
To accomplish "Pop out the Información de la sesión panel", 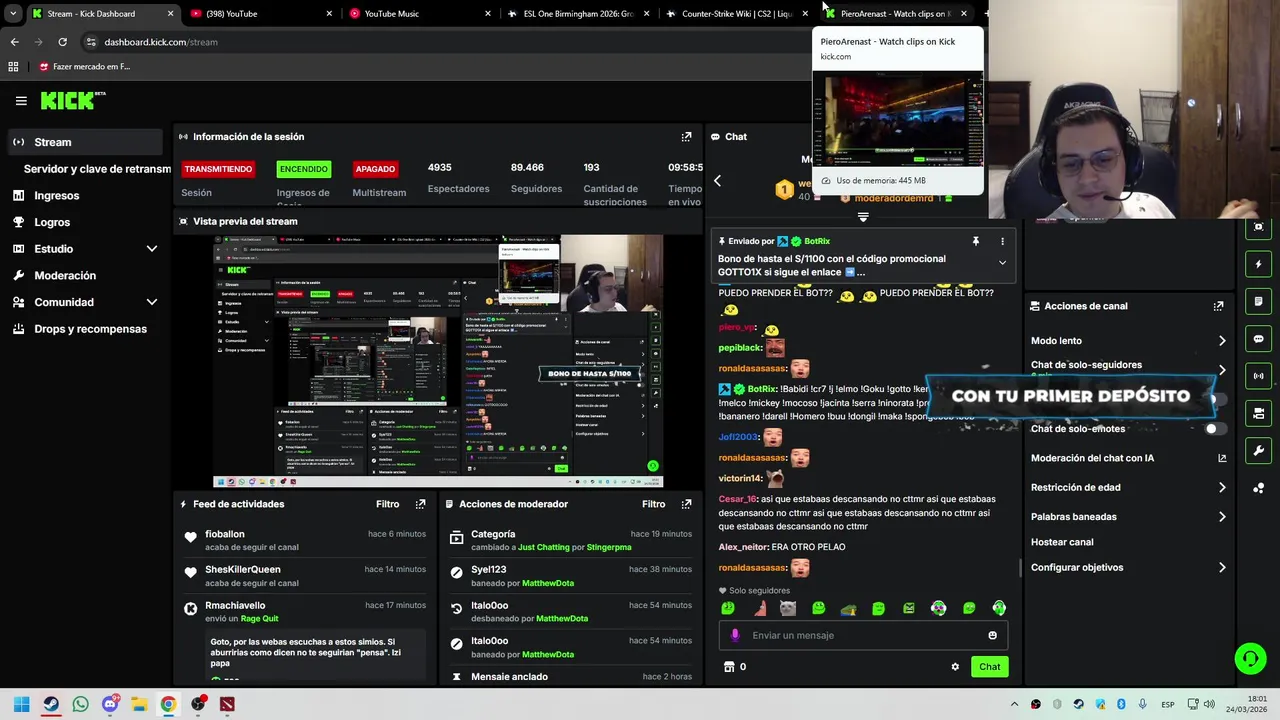I will (x=686, y=137).
